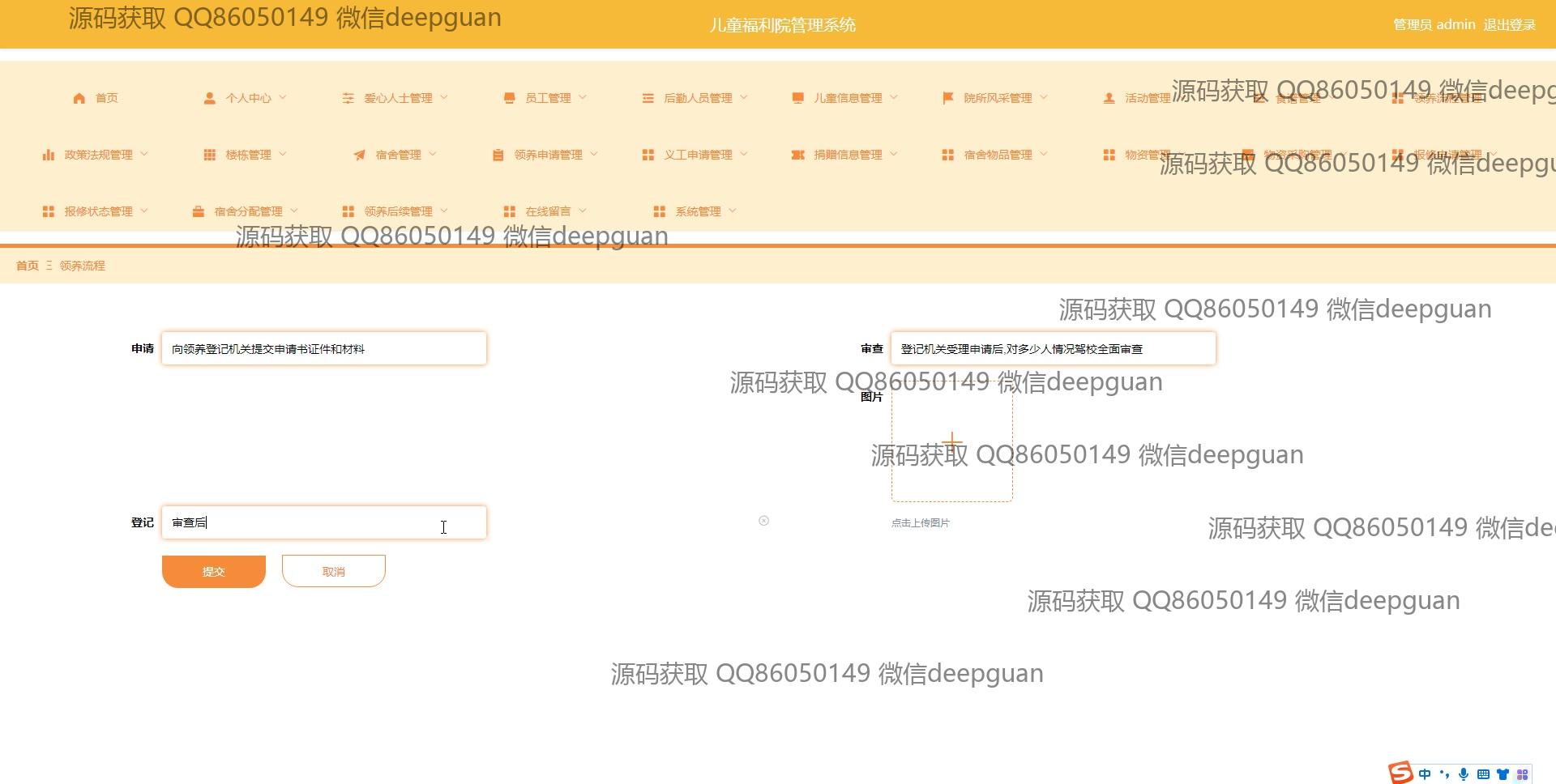Click the 首页 breadcrumb link
This screenshot has height=784, width=1556.
[28, 266]
